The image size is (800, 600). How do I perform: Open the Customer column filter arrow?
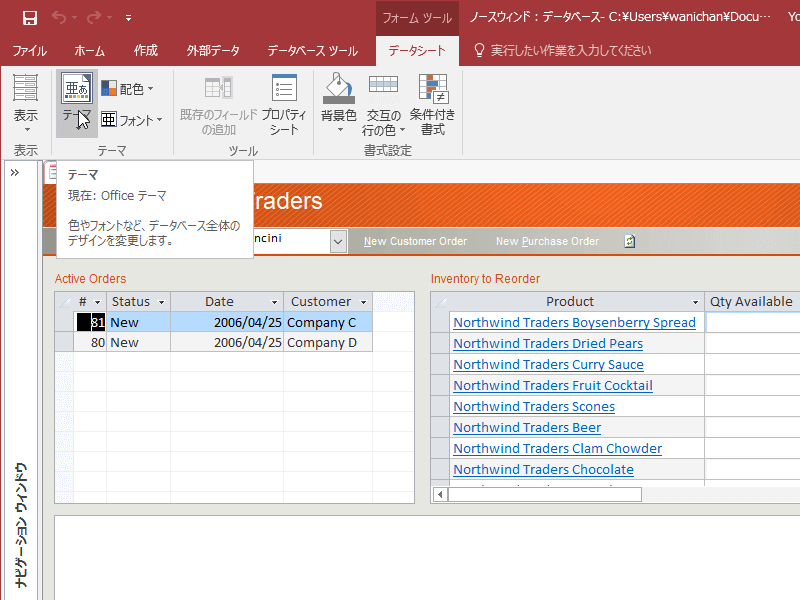pos(364,302)
